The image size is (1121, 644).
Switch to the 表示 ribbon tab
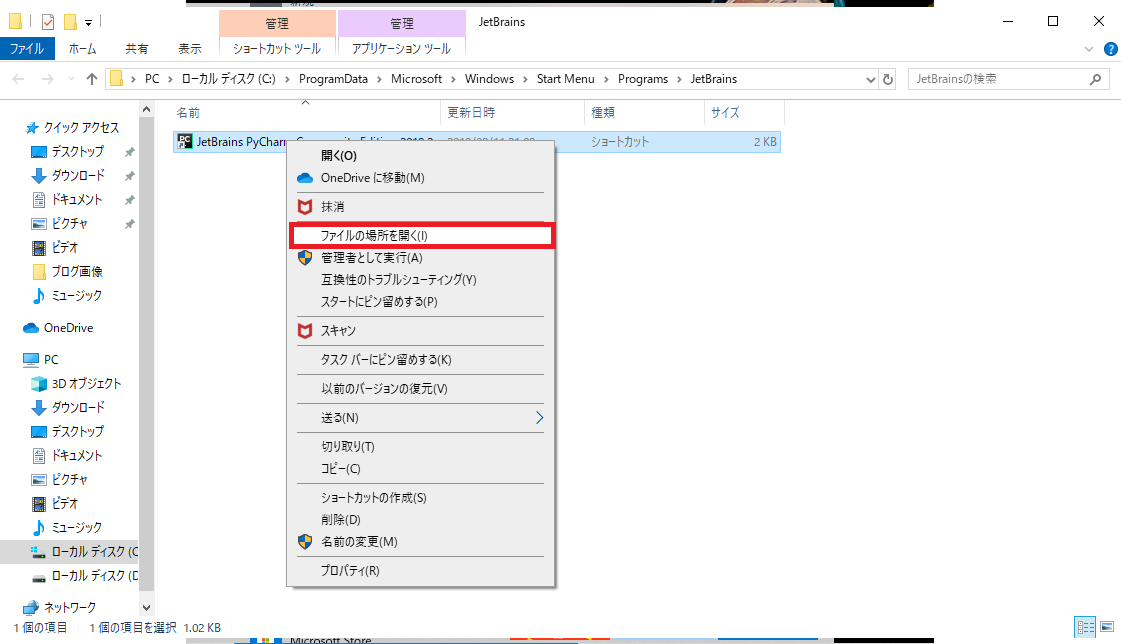[192, 47]
